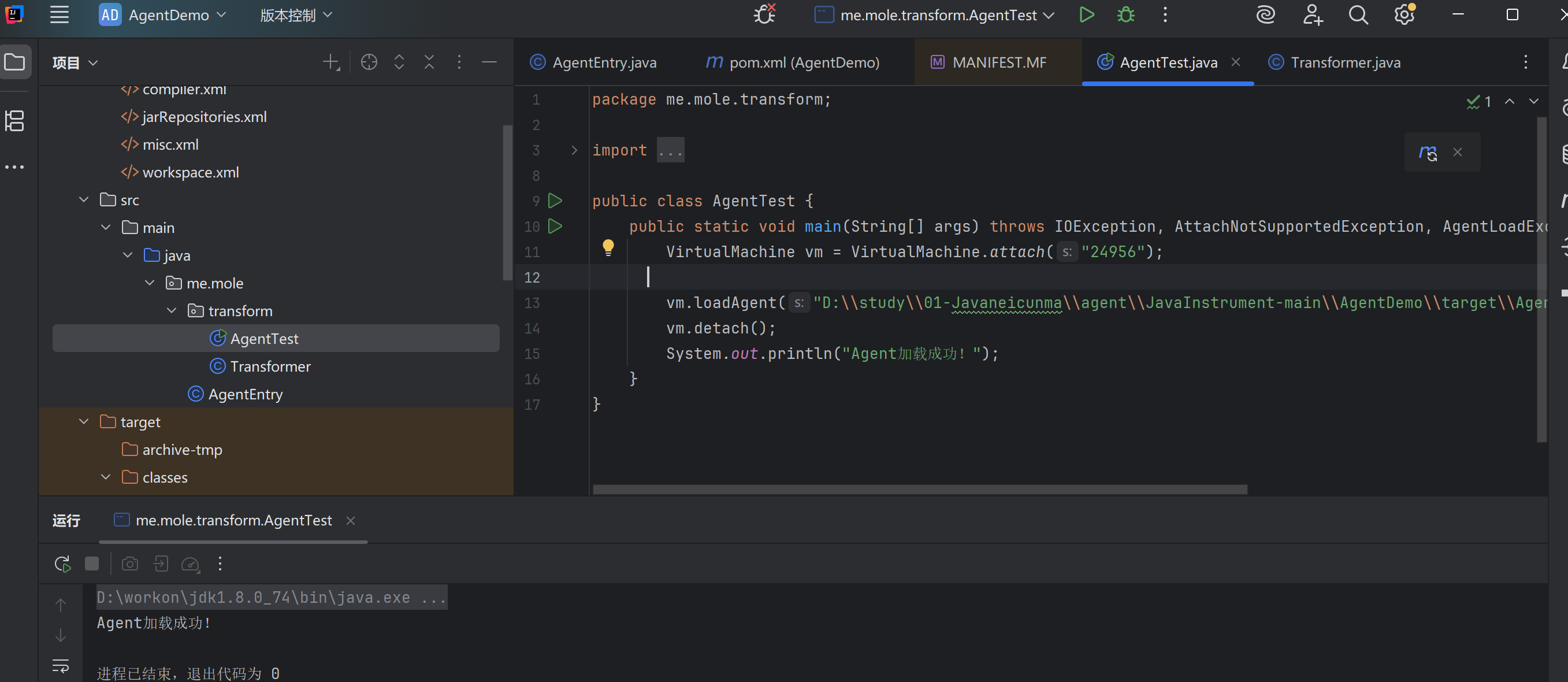Click the green Run button in top toolbar
This screenshot has height=682, width=1568.
1087,14
